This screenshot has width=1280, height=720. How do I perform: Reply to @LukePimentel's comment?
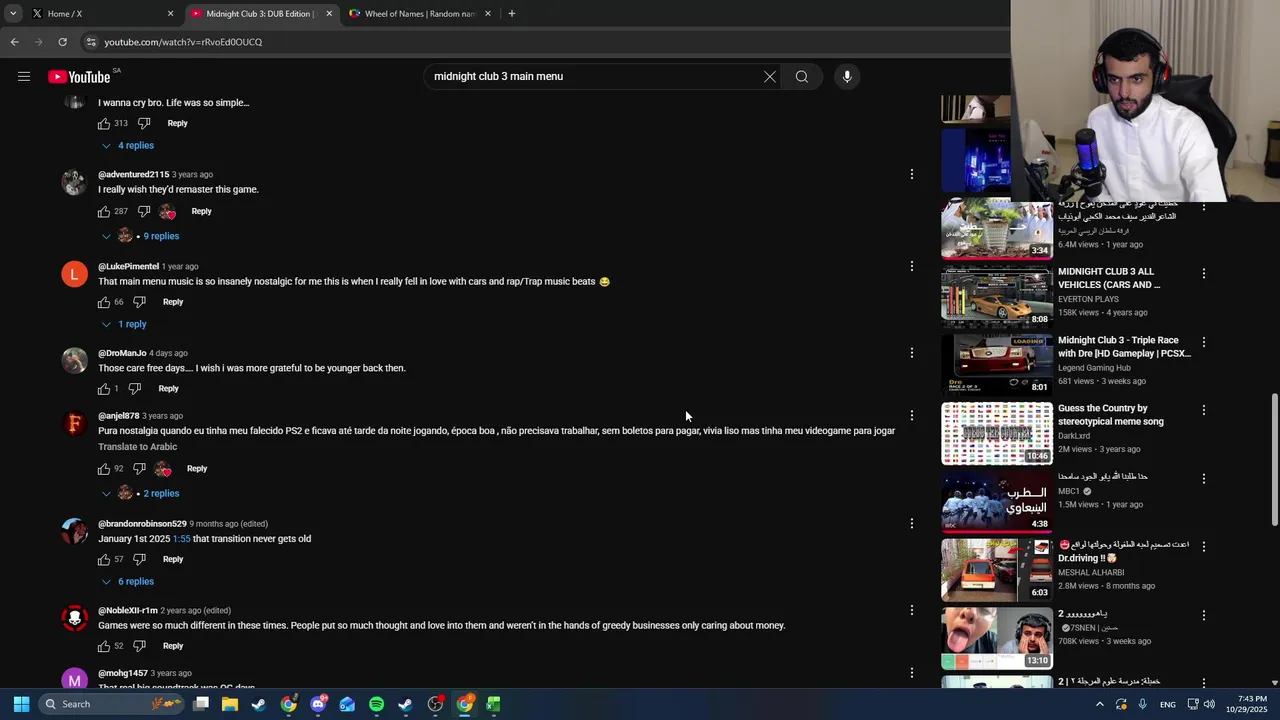pos(173,302)
